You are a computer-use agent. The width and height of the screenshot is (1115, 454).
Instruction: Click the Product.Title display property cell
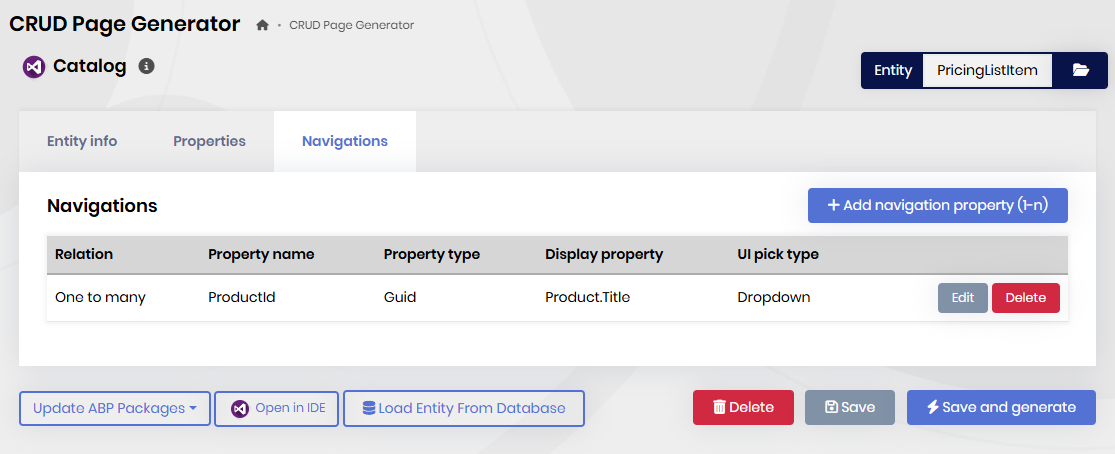coord(586,297)
